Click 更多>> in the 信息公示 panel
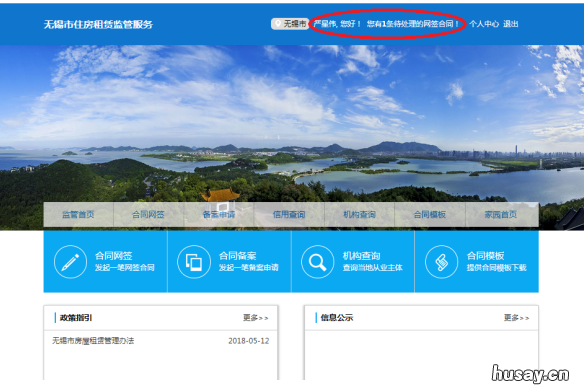The image size is (584, 391). pos(516,318)
